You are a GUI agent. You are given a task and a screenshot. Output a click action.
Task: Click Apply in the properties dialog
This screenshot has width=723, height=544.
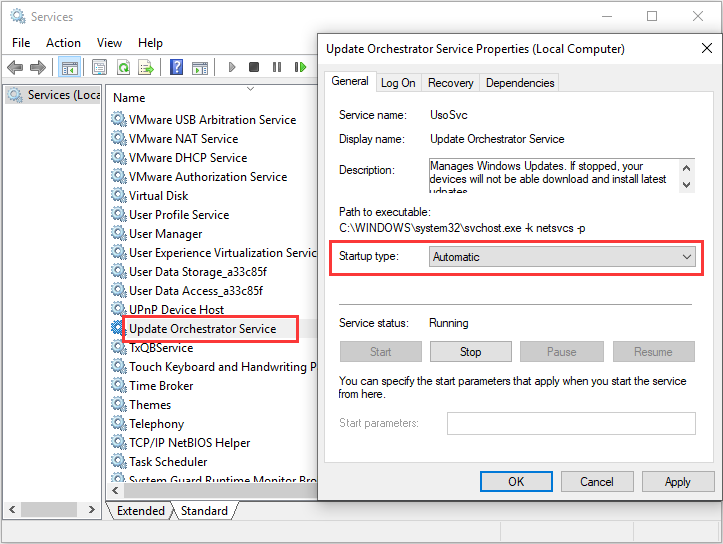click(678, 482)
